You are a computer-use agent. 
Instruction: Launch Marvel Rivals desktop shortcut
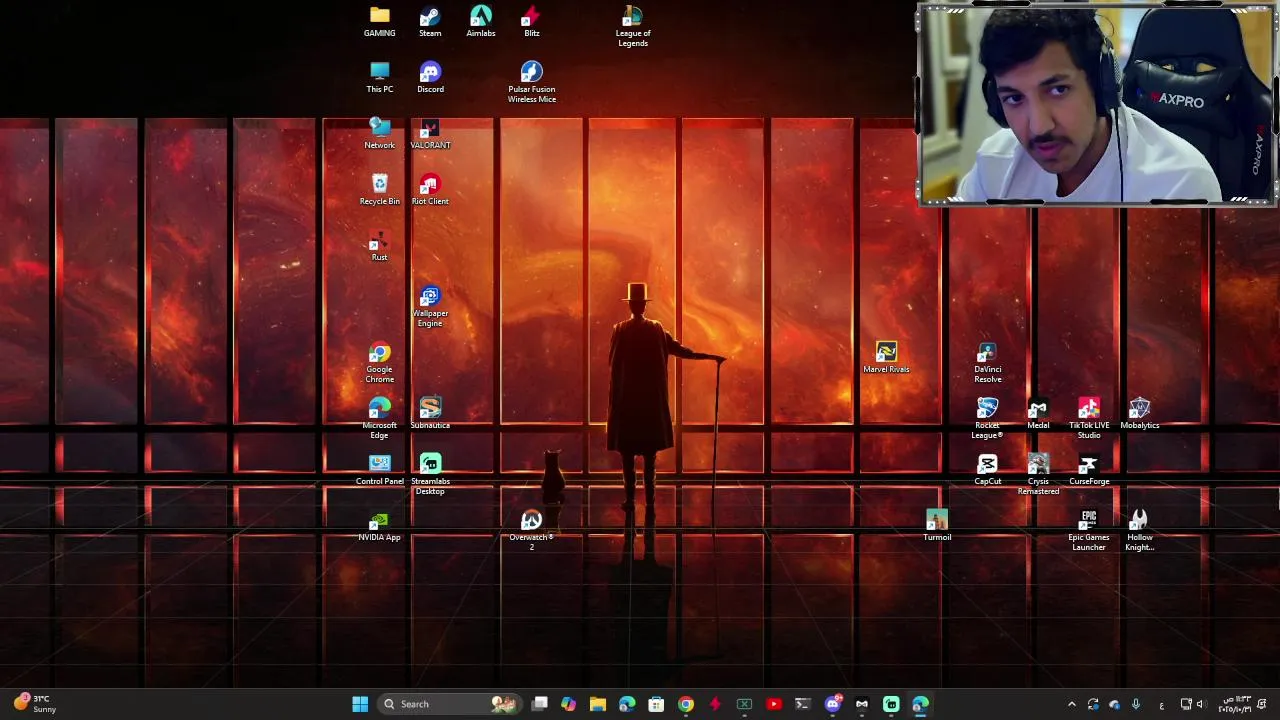(886, 358)
